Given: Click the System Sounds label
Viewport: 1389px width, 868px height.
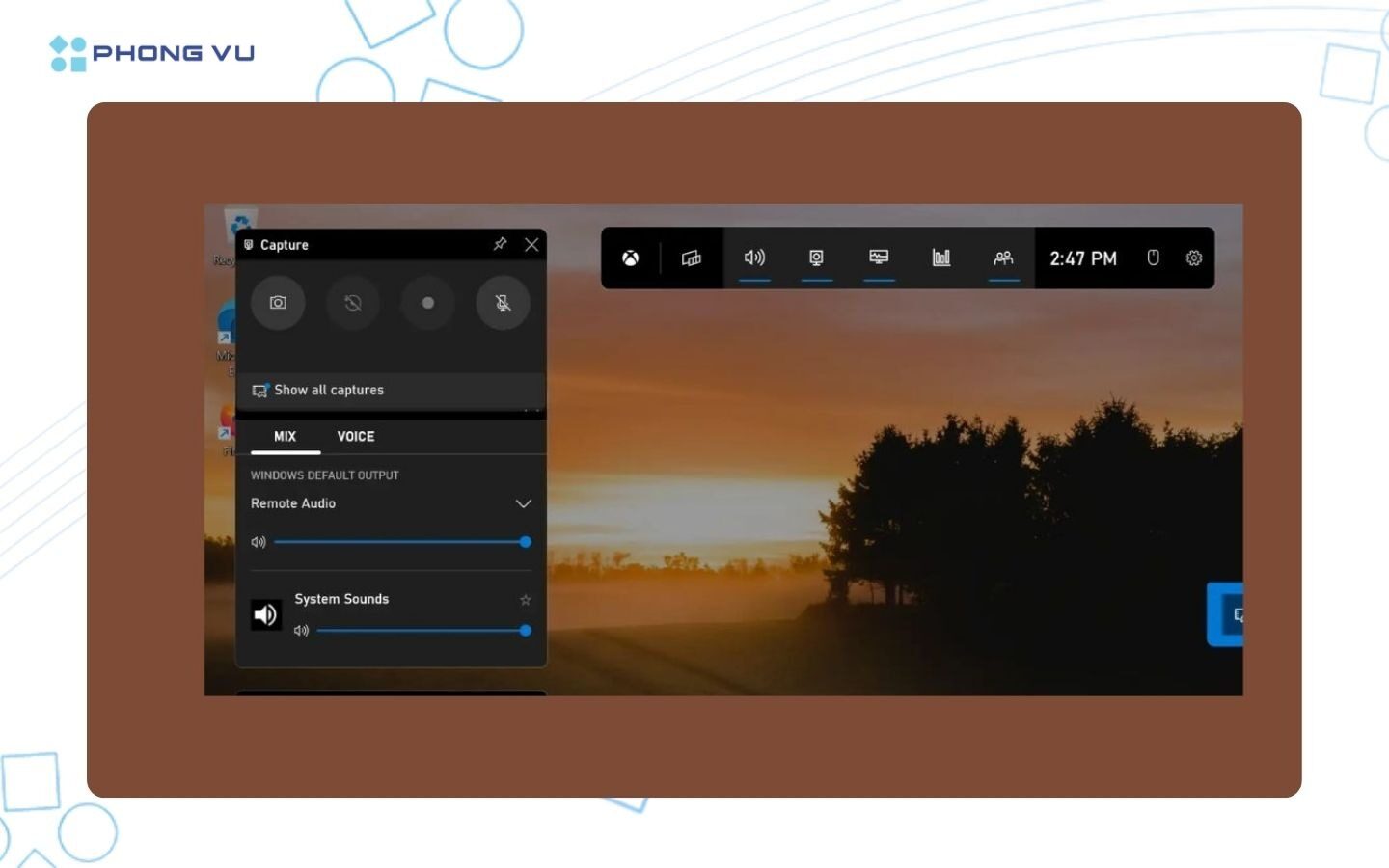Looking at the screenshot, I should pos(341,599).
